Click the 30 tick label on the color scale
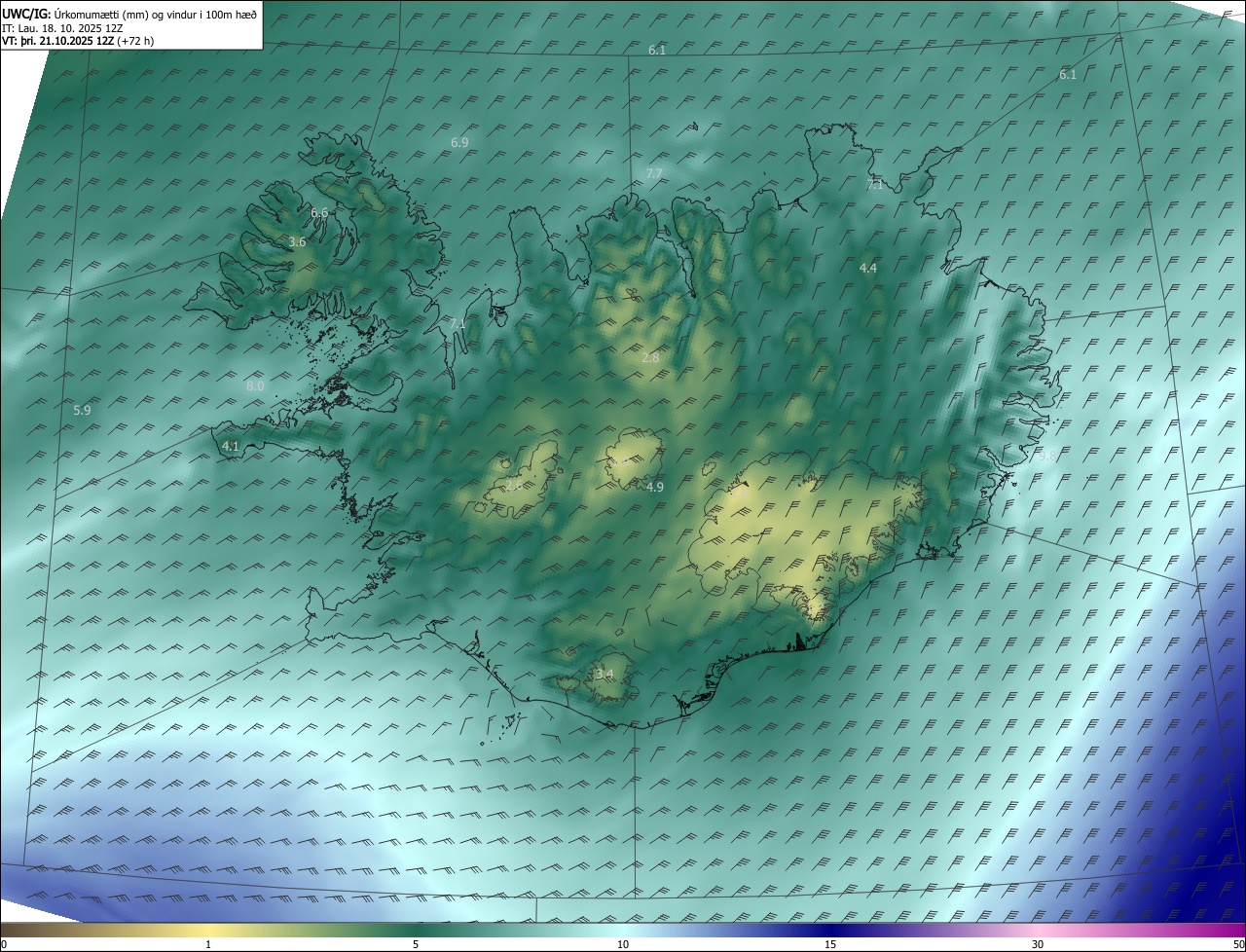1246x952 pixels. click(x=1038, y=944)
